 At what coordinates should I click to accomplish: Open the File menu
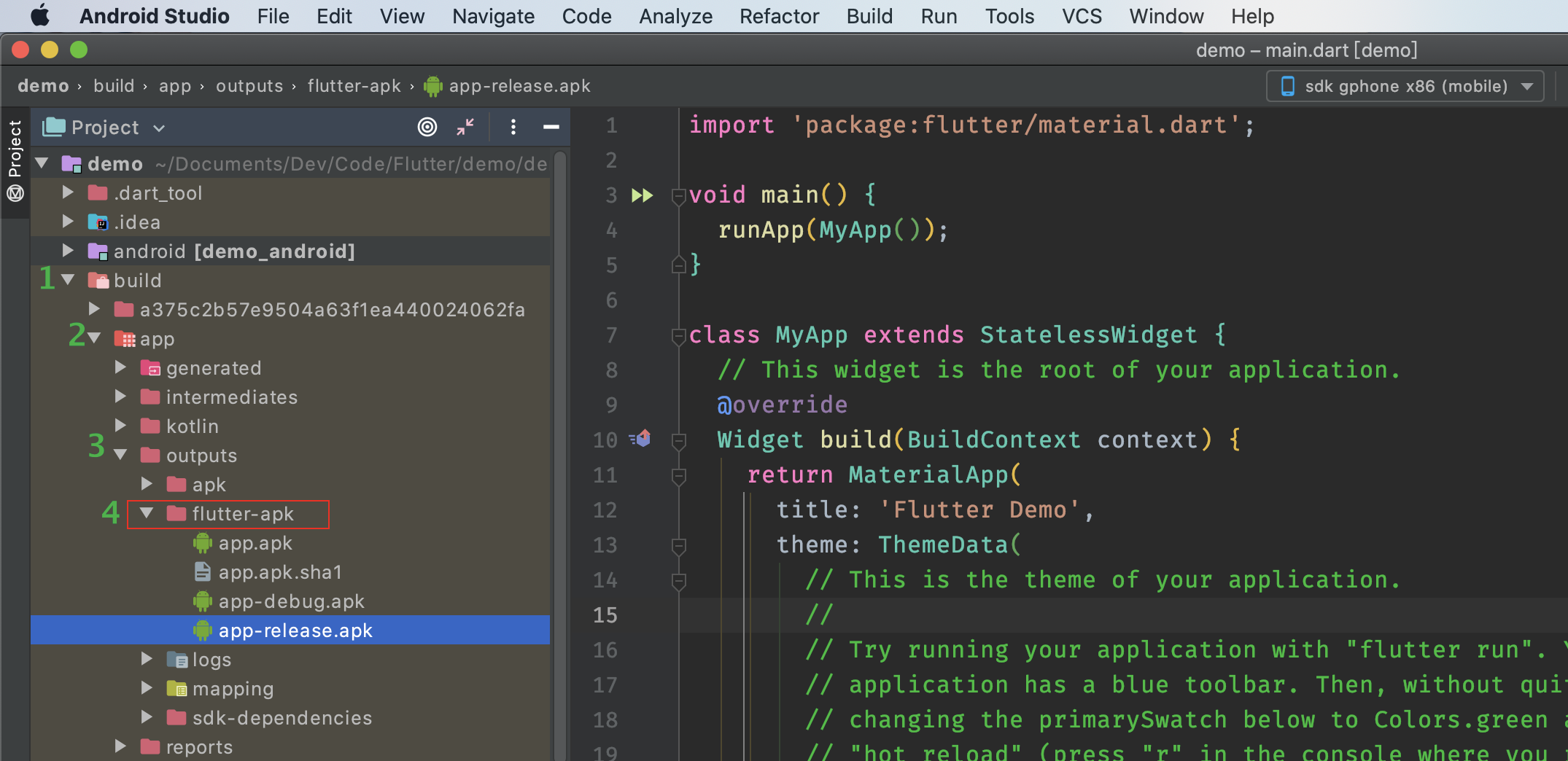point(273,16)
